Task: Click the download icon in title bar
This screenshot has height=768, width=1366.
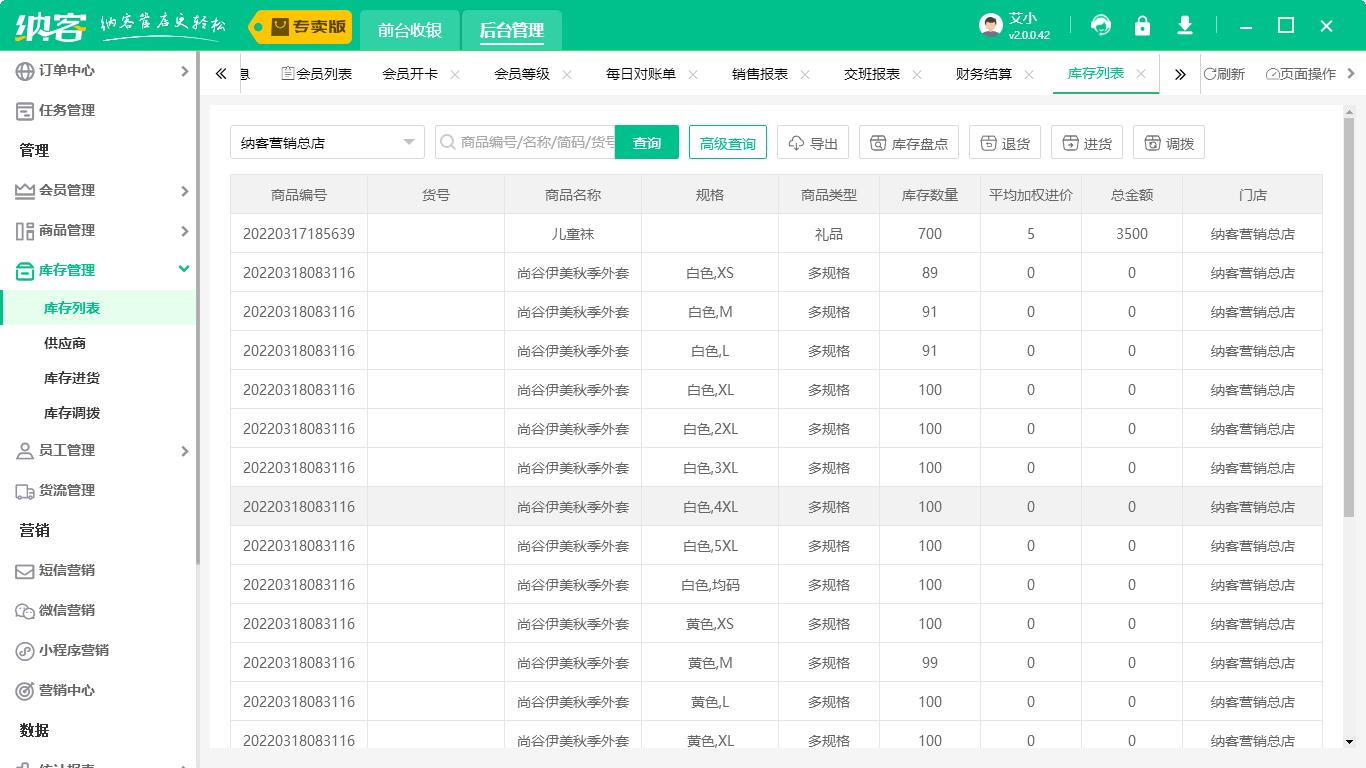Action: coord(1184,25)
